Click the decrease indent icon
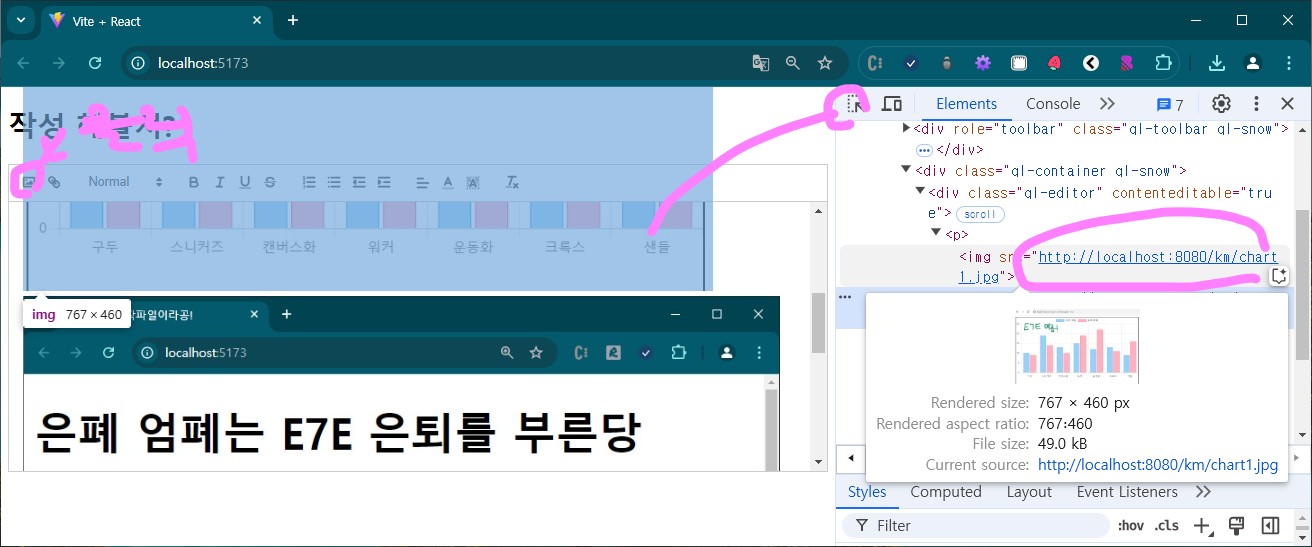 [x=359, y=182]
